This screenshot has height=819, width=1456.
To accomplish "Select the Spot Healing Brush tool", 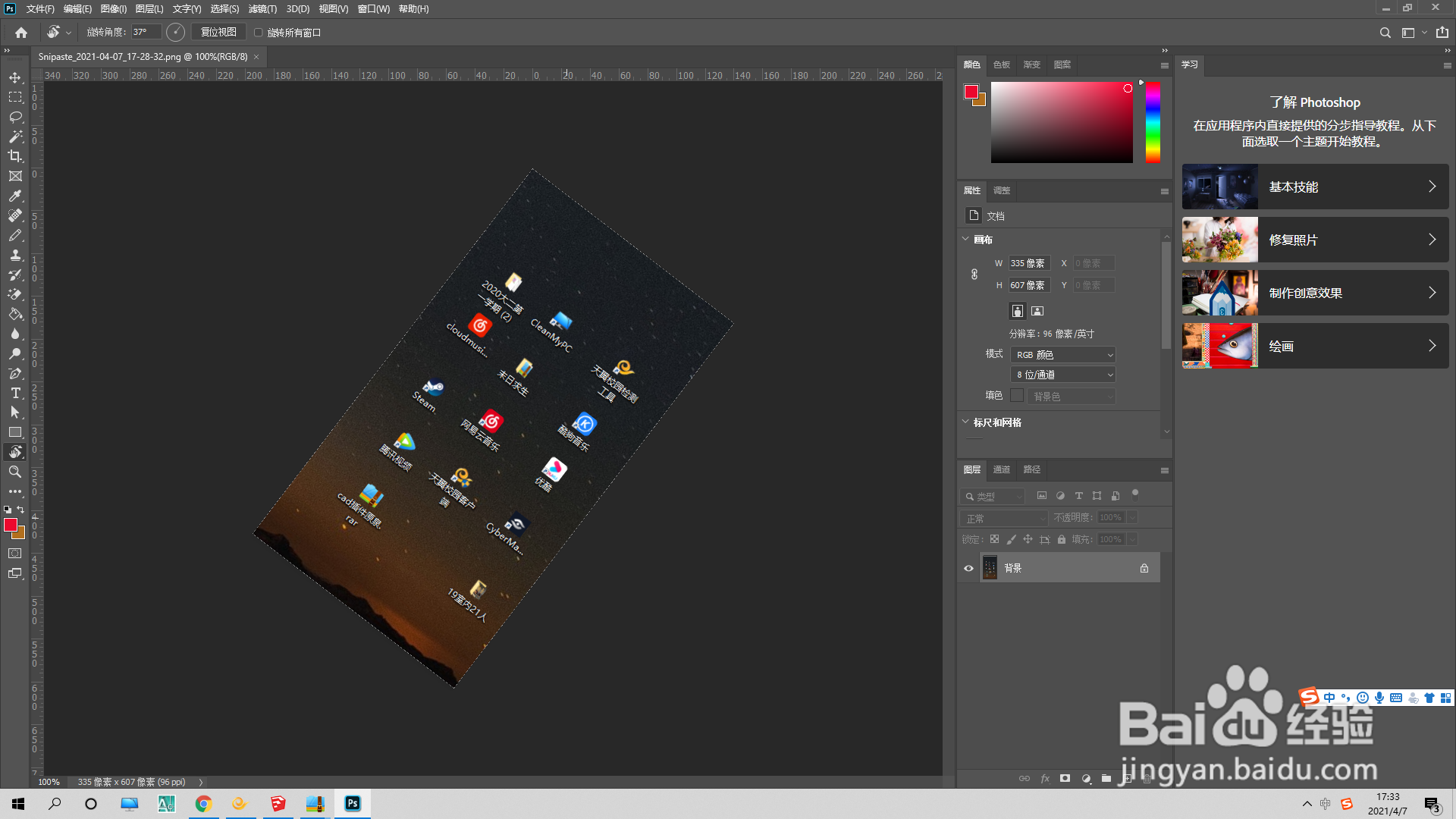I will [x=15, y=215].
